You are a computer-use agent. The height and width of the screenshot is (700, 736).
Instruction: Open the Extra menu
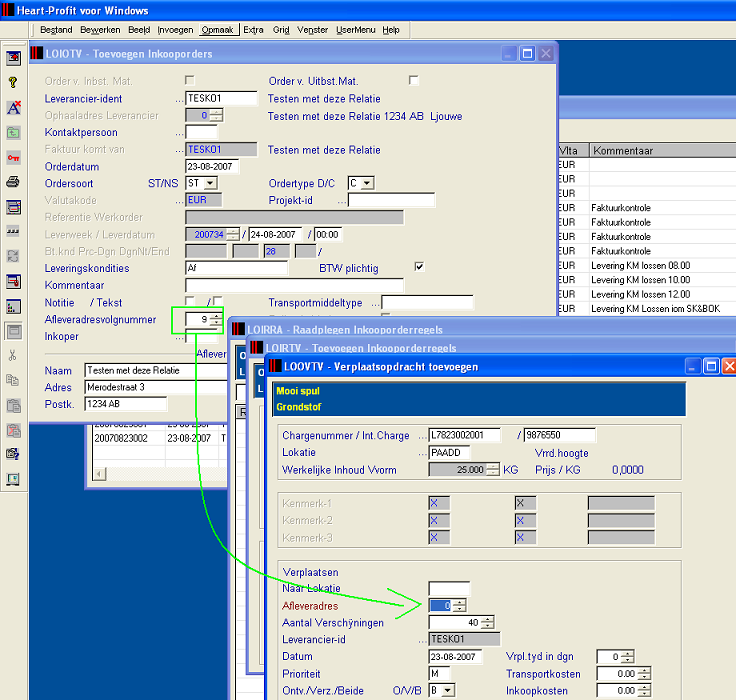[253, 30]
